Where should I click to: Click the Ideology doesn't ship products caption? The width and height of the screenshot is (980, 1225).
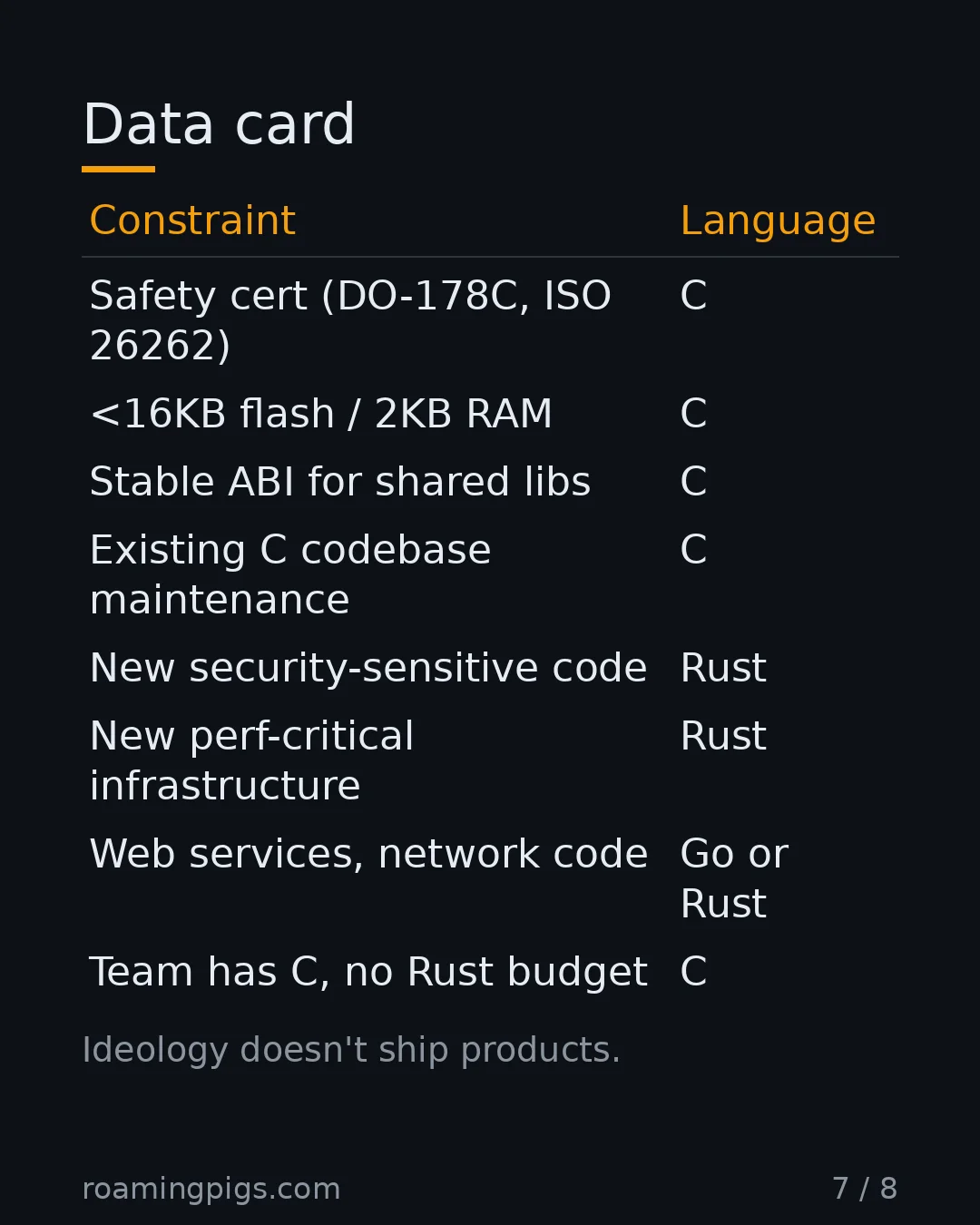[351, 1050]
